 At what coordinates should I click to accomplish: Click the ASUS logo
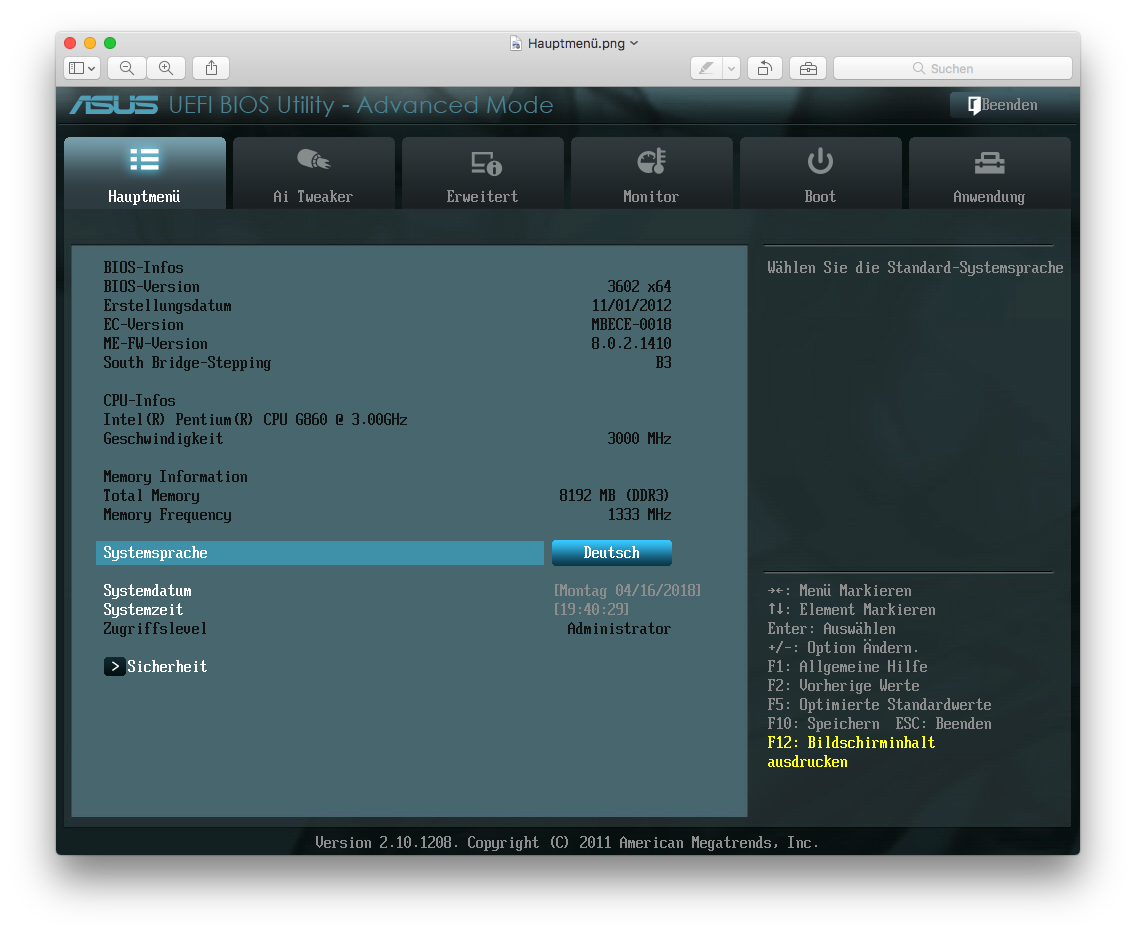114,105
